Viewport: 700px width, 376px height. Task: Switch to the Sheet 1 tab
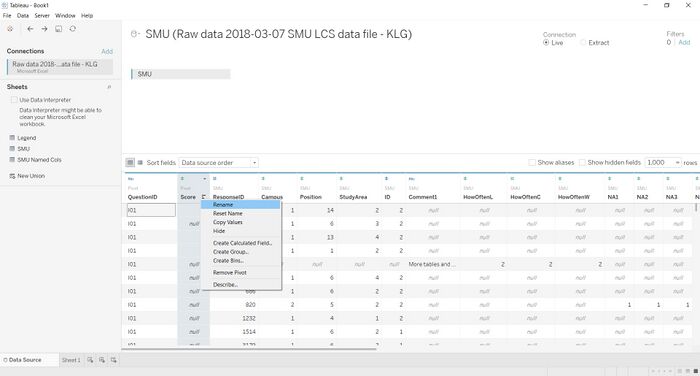tap(71, 360)
